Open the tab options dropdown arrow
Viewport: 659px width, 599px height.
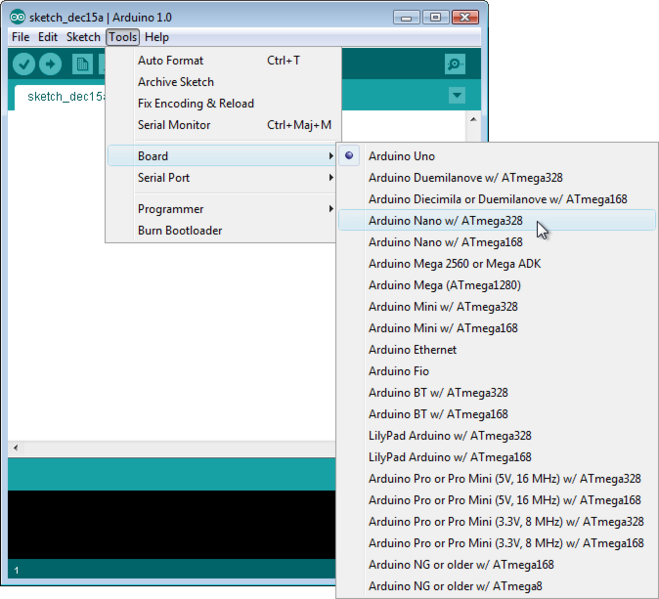457,95
